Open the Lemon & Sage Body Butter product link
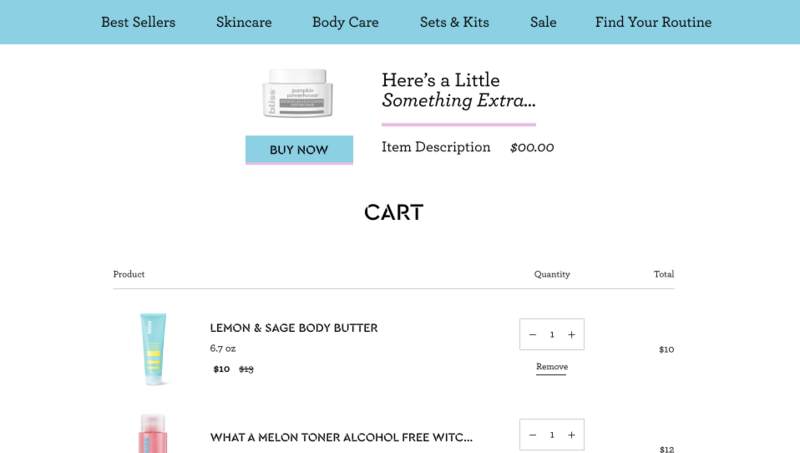The width and height of the screenshot is (800, 453). (x=293, y=328)
